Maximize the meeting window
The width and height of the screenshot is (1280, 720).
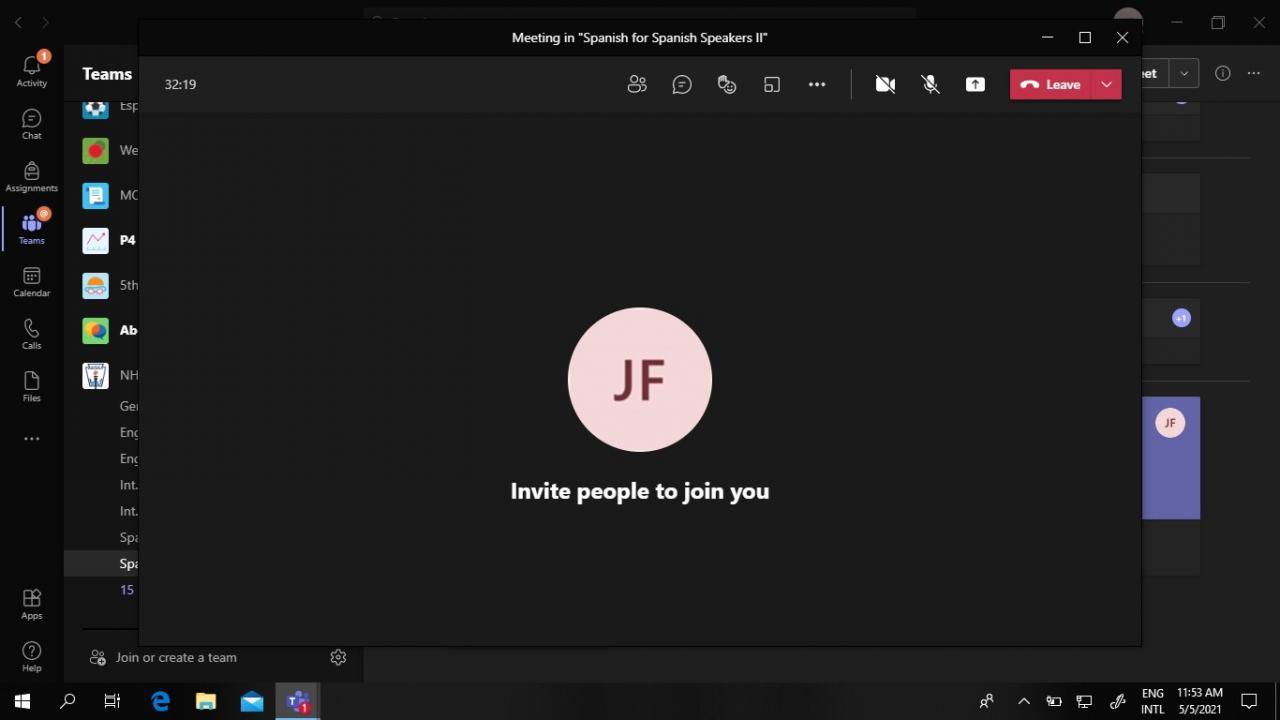click(x=1085, y=38)
